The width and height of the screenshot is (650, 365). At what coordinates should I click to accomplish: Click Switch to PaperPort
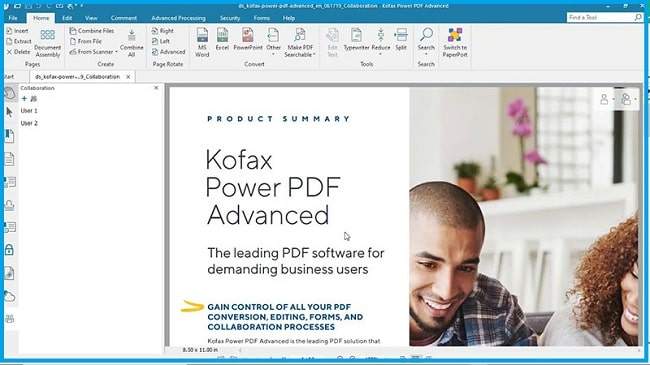pyautogui.click(x=455, y=43)
